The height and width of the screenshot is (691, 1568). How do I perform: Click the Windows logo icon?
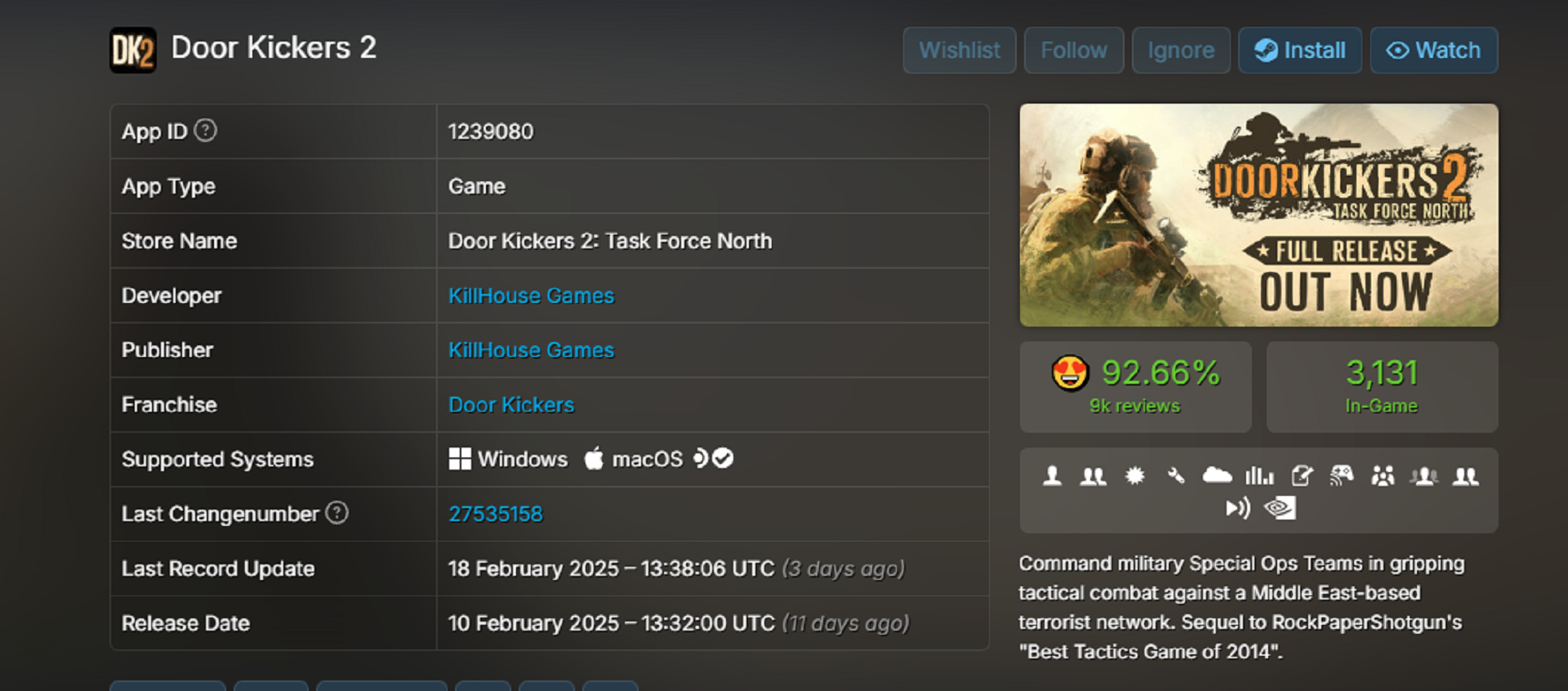click(460, 459)
